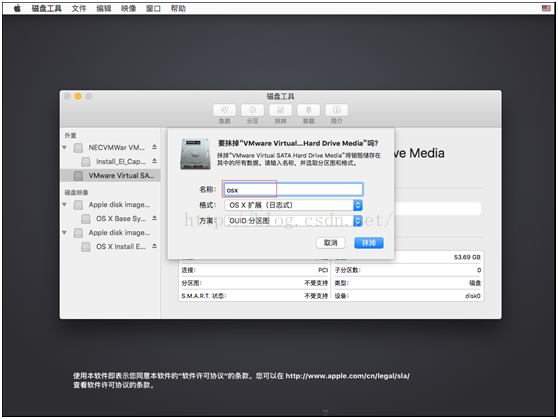Open the 窗口 menu
This screenshot has height=419, width=558.
point(153,8)
